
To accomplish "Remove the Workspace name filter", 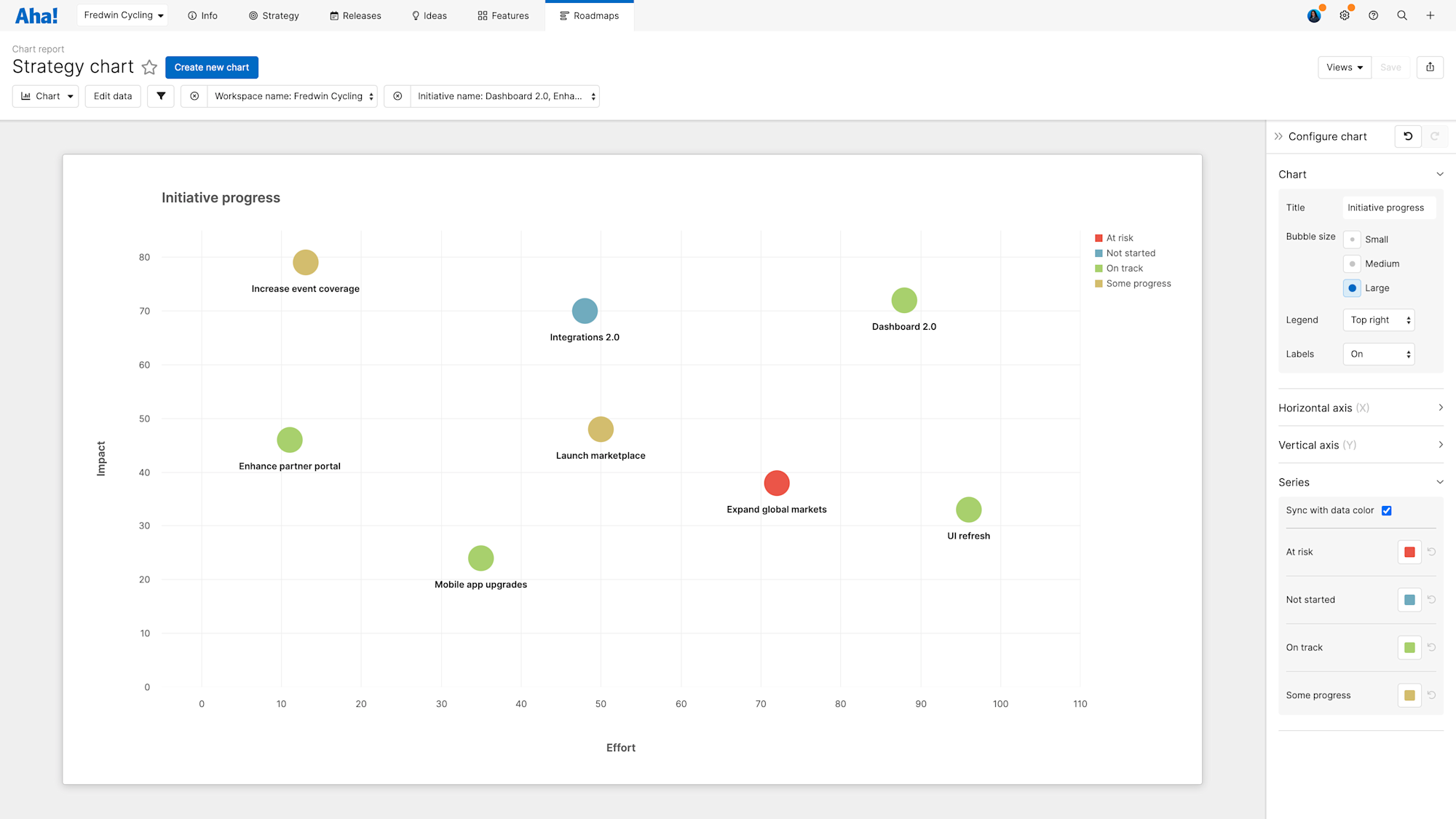I will [194, 96].
